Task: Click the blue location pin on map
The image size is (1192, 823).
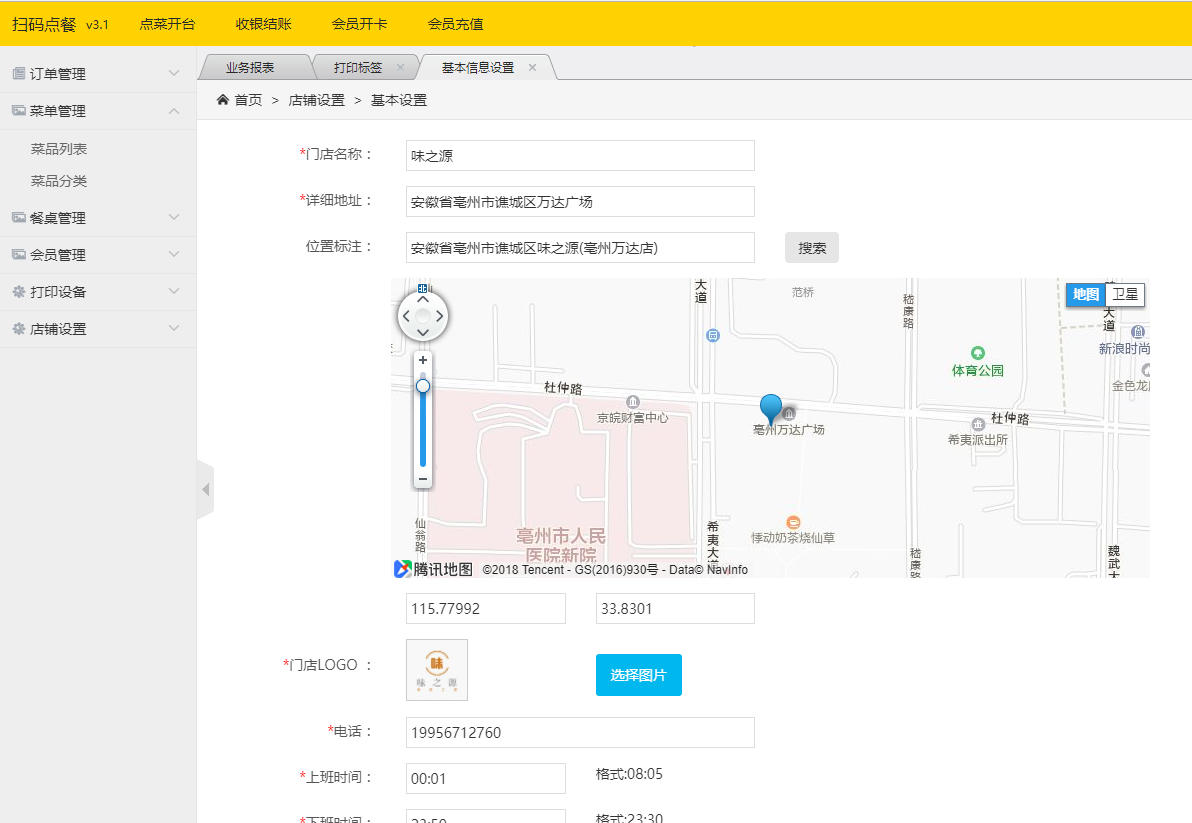Action: 770,407
